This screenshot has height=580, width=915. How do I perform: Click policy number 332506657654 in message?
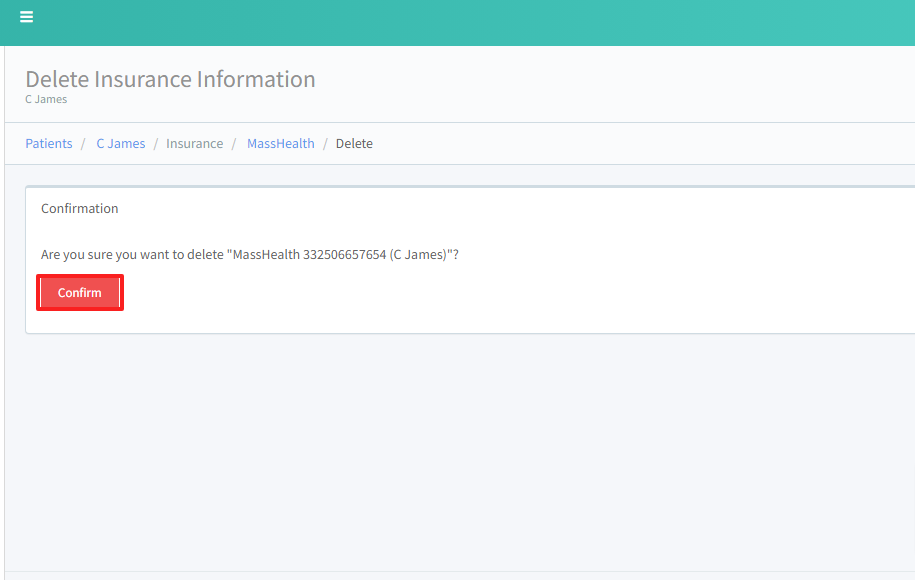(x=345, y=255)
